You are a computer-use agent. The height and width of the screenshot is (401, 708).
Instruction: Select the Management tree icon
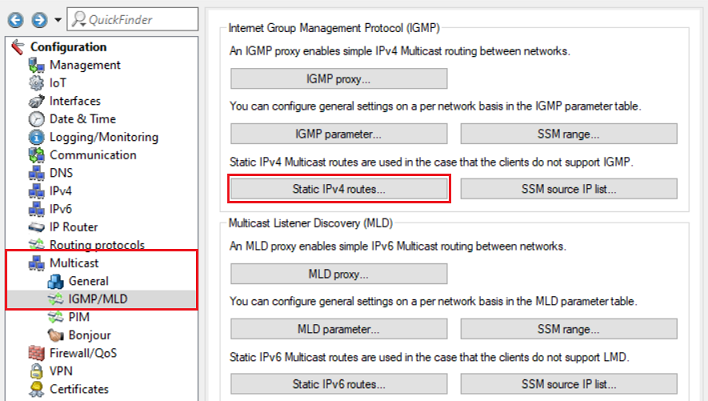coord(35,65)
